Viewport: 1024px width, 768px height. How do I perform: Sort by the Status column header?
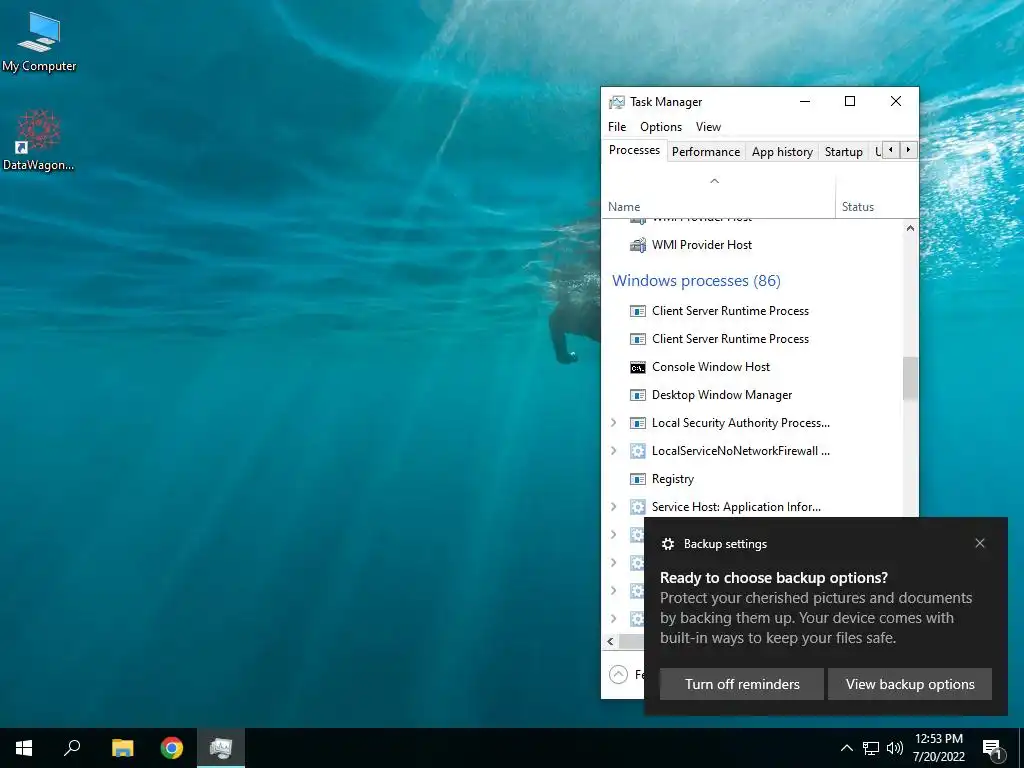click(876, 196)
